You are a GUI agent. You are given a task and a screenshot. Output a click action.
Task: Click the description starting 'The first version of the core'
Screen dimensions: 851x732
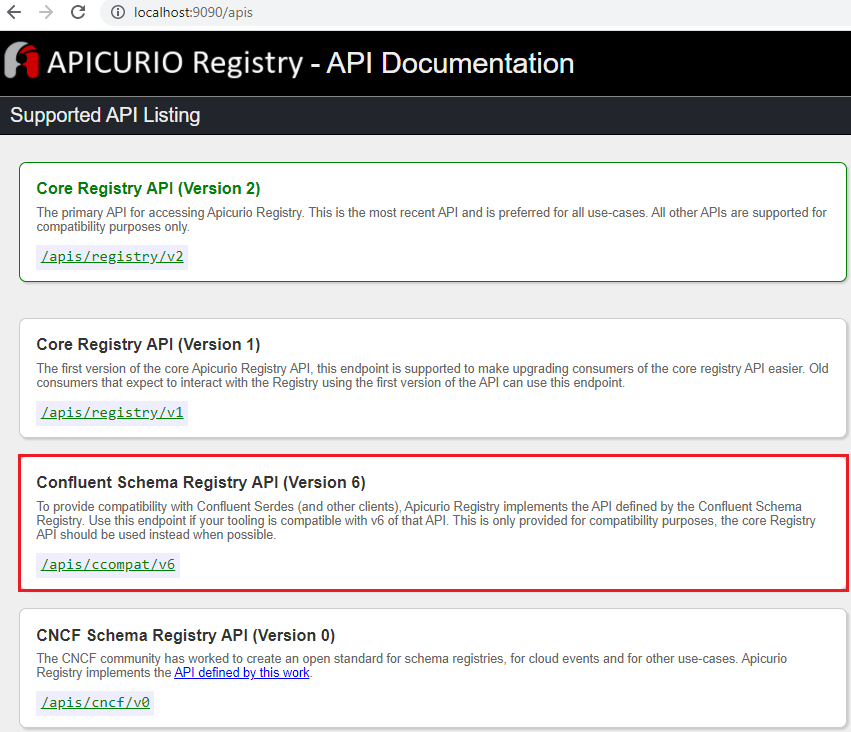point(433,375)
